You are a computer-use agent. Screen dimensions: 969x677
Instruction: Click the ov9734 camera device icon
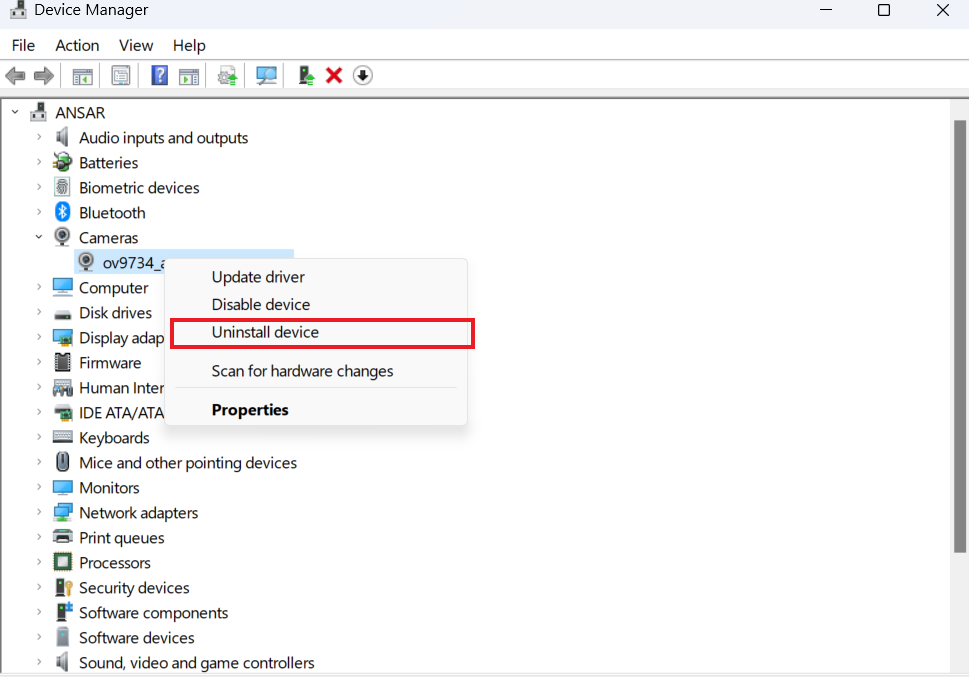tap(86, 262)
